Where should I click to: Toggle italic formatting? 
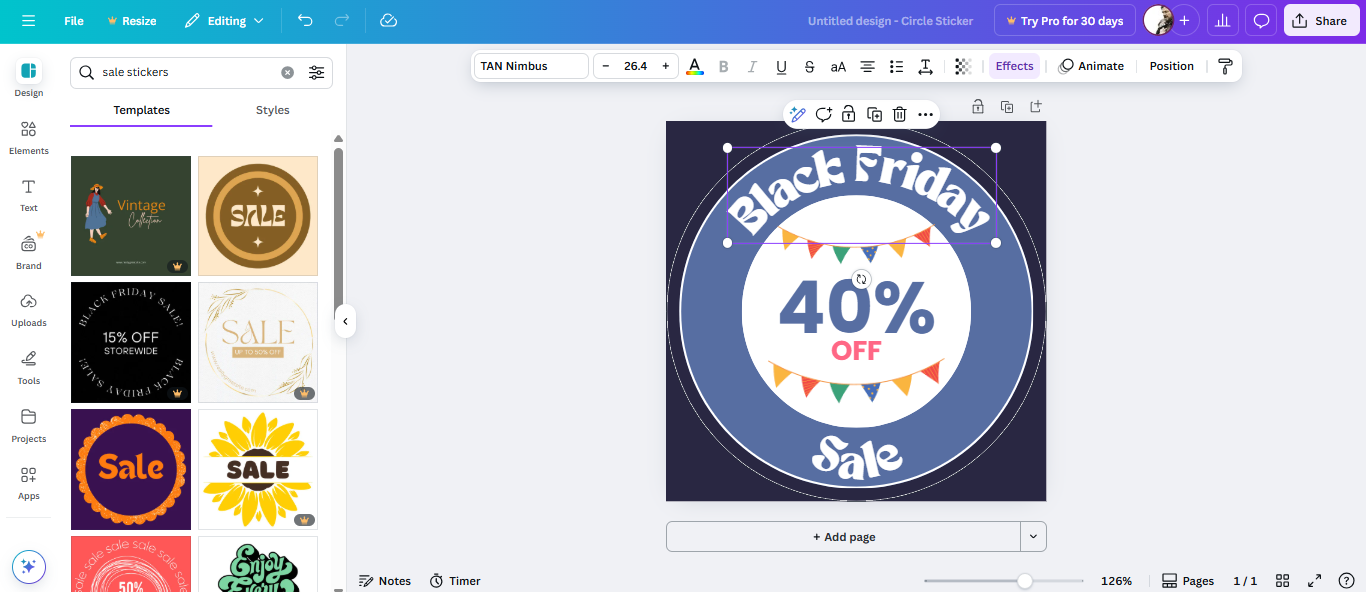pos(752,66)
